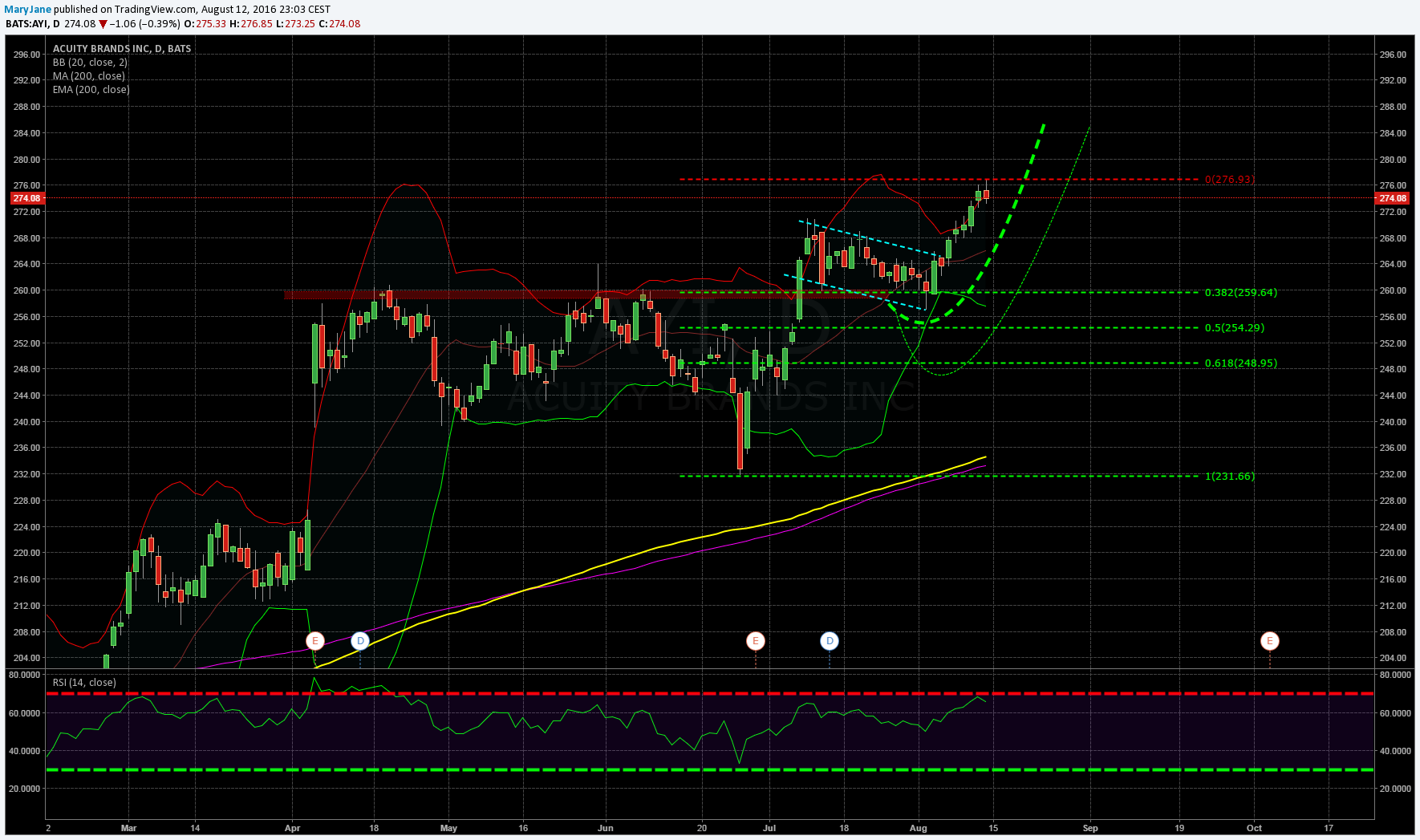The height and width of the screenshot is (840, 1420).
Task: Click the Mar label on the date axis
Action: point(128,828)
